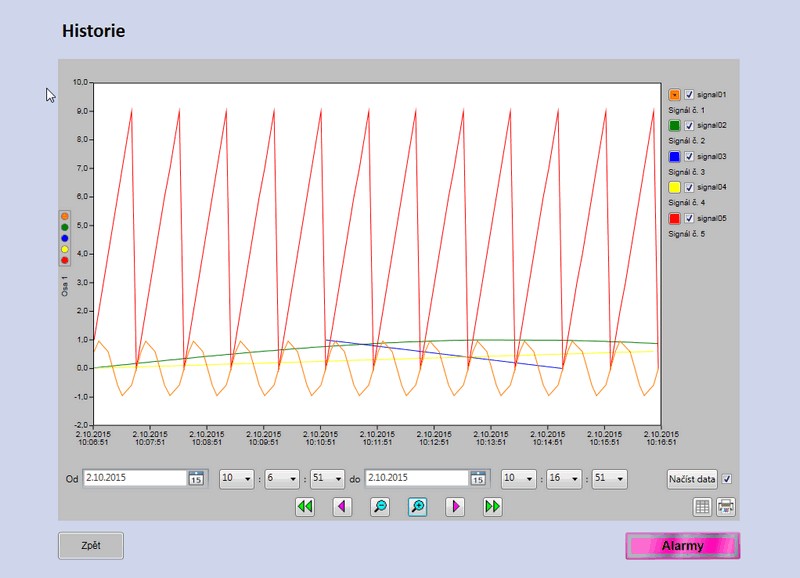Uncheck the signal02 checkbox

tap(689, 125)
